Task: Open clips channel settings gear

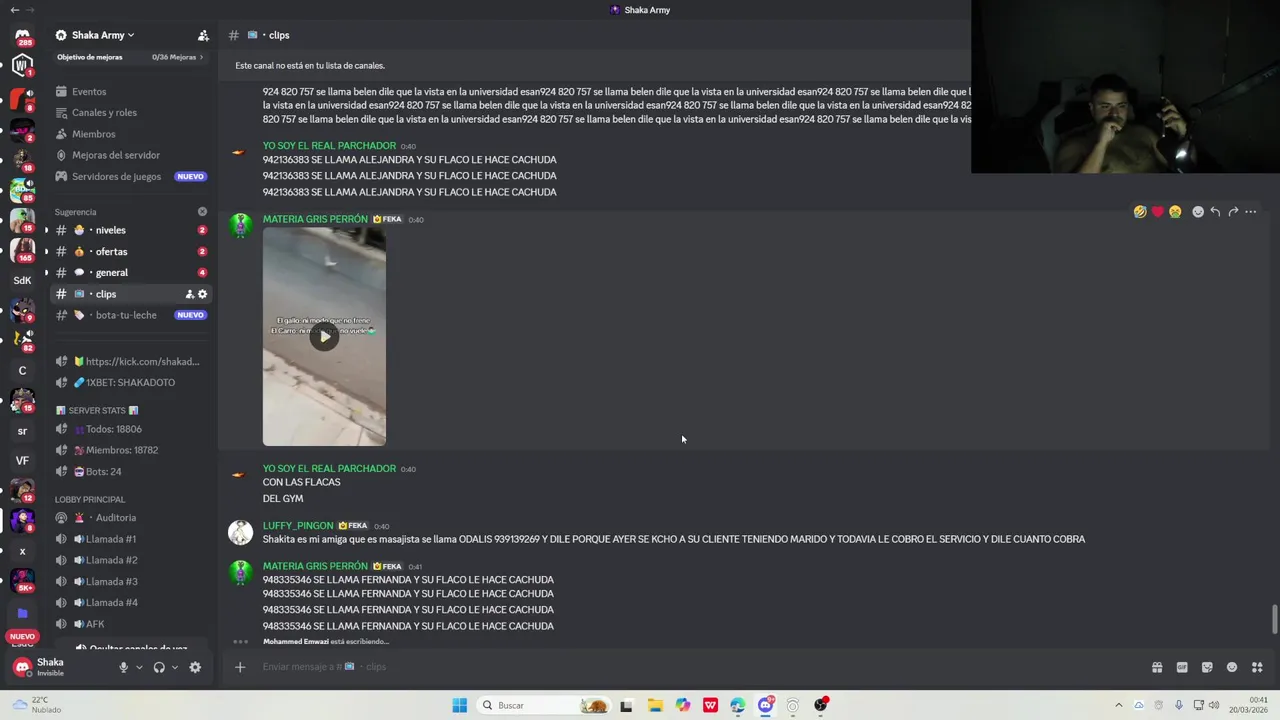Action: pos(202,294)
